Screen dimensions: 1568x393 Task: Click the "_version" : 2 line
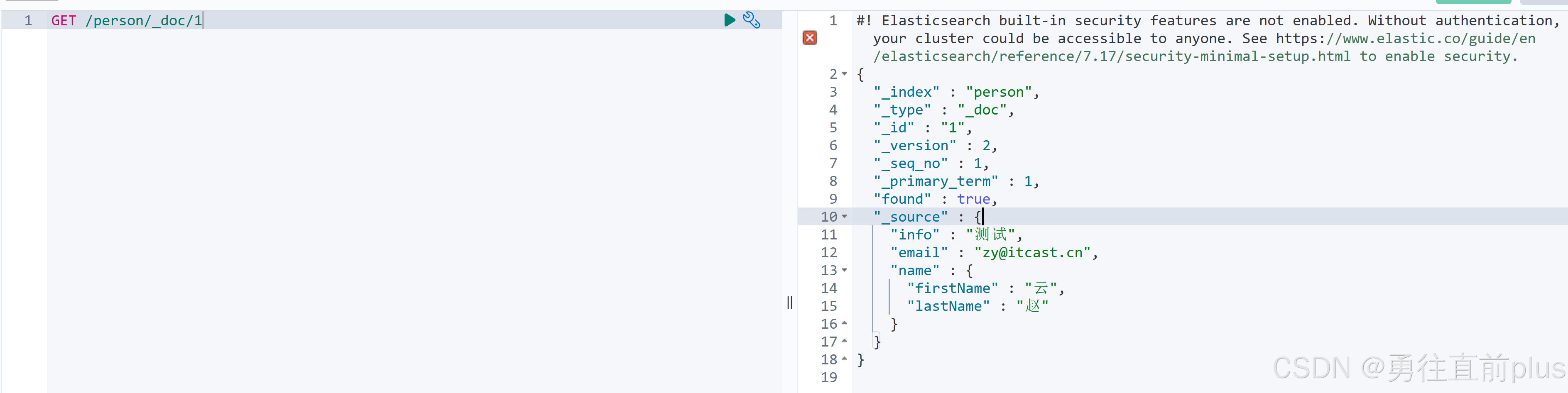(x=936, y=145)
